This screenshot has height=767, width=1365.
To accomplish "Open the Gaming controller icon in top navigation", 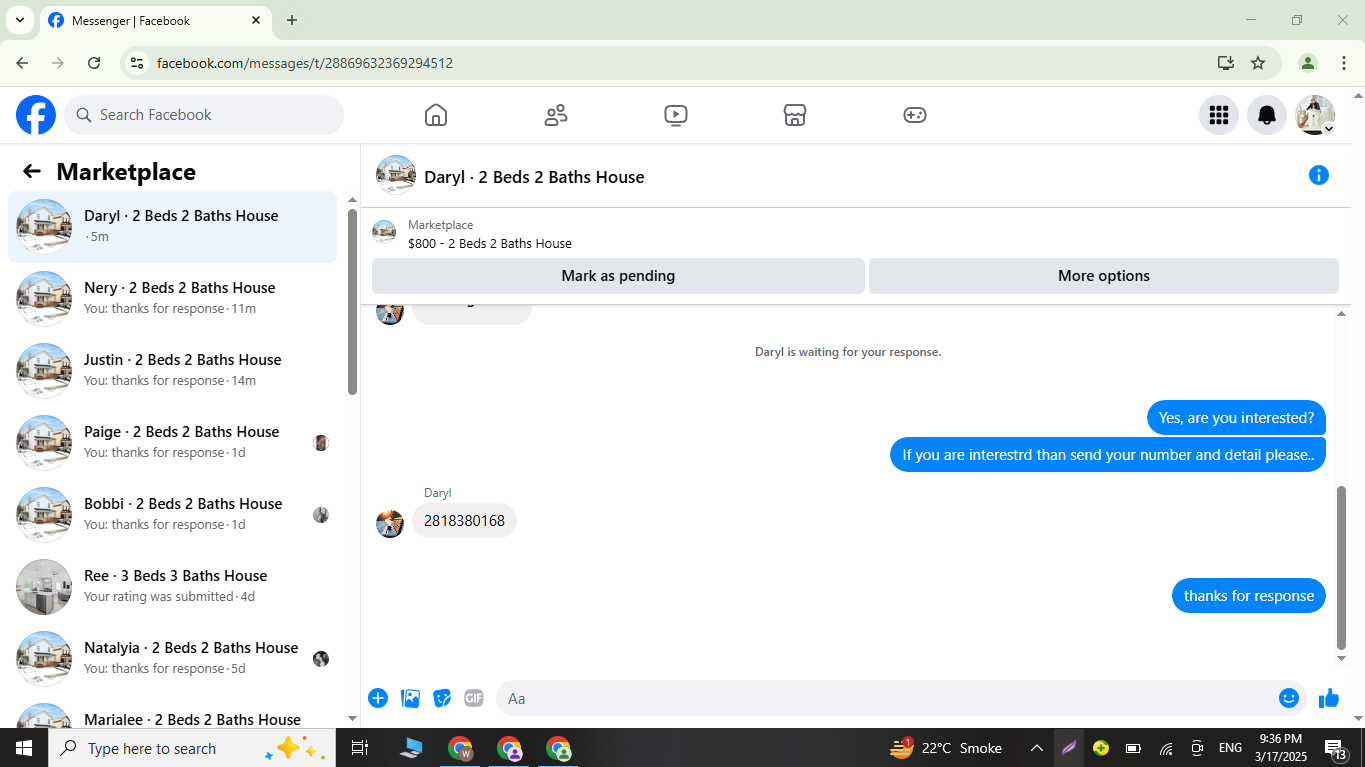I will (x=915, y=115).
